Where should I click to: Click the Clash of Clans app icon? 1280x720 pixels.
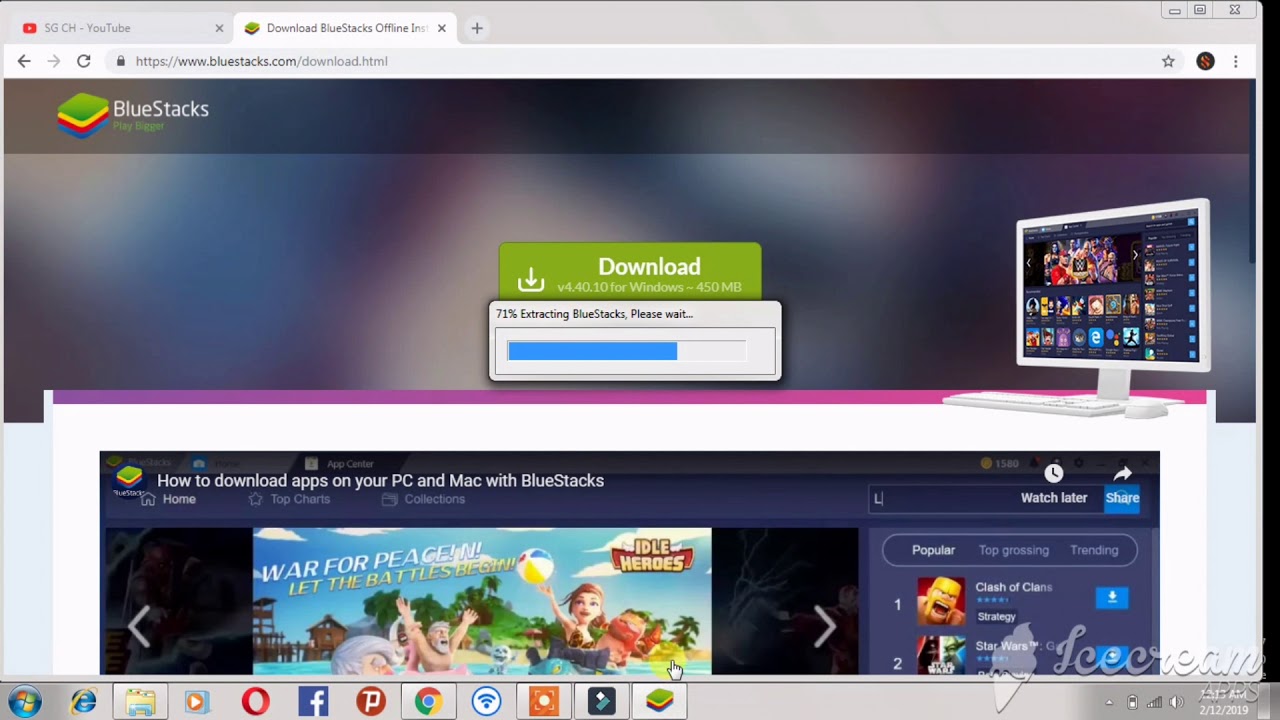pyautogui.click(x=941, y=602)
